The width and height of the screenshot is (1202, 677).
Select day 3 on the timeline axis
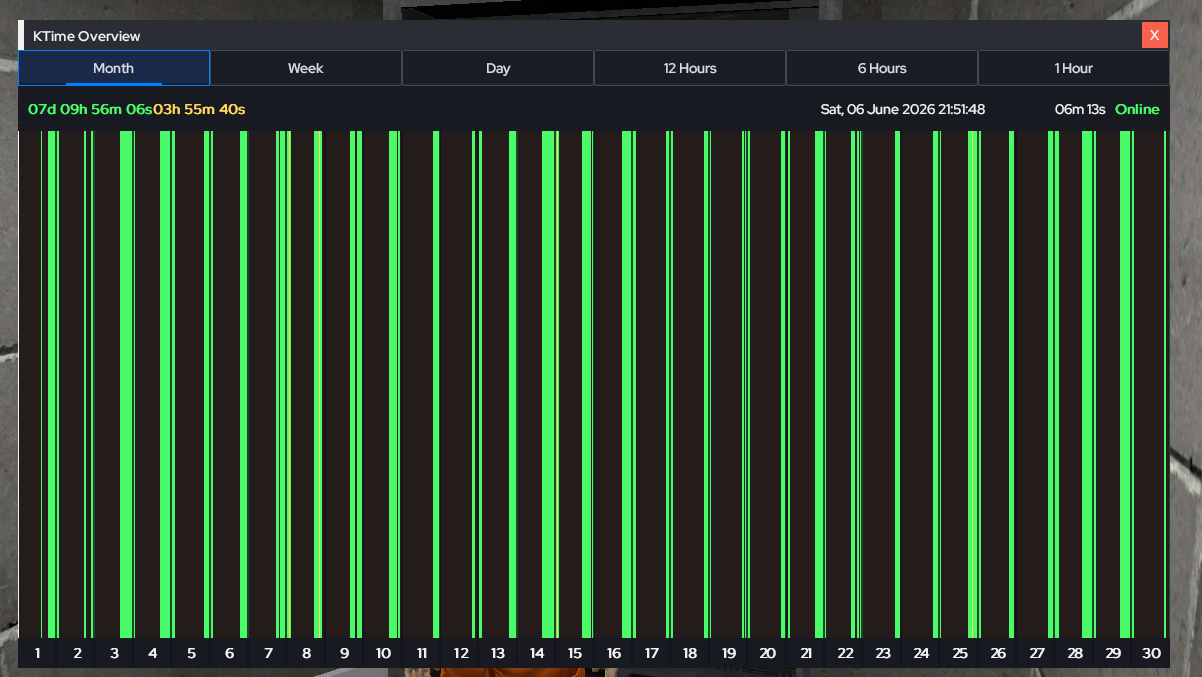(114, 653)
